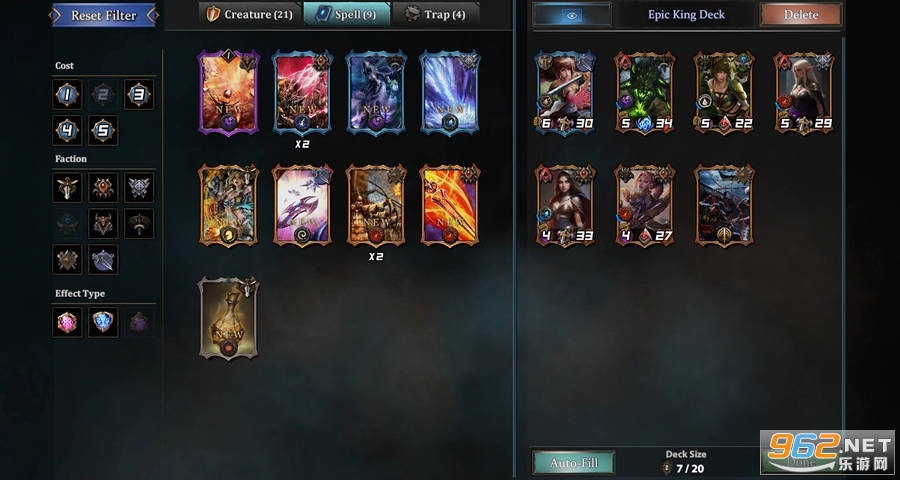Image resolution: width=900 pixels, height=480 pixels.
Task: Select the last faction emblem filter in the bottom row
Action: (x=103, y=260)
